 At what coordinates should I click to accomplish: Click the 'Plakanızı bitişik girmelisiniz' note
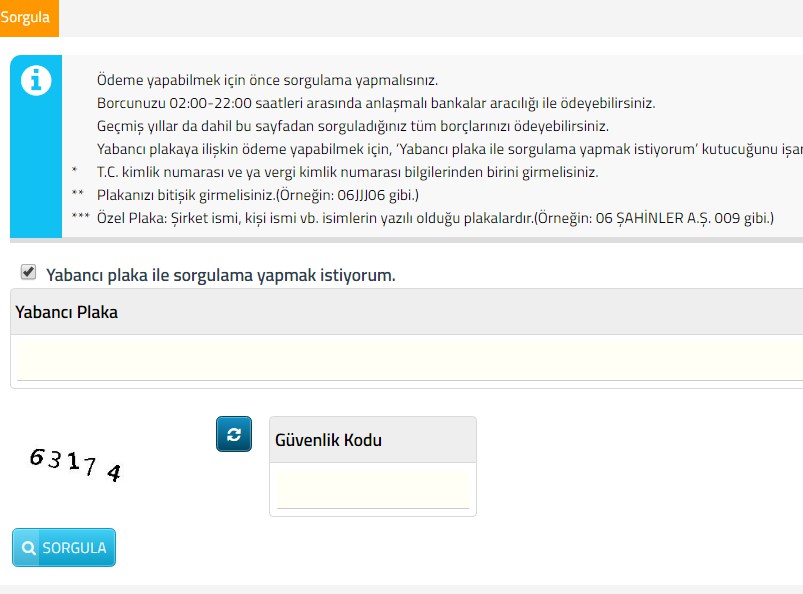[257, 194]
